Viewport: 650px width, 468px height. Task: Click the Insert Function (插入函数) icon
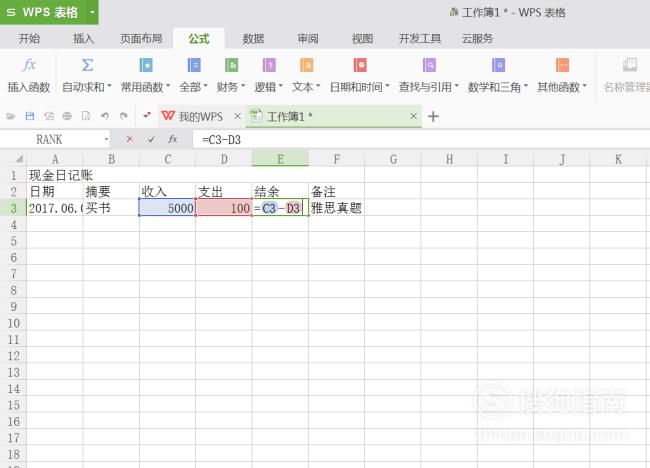29,65
